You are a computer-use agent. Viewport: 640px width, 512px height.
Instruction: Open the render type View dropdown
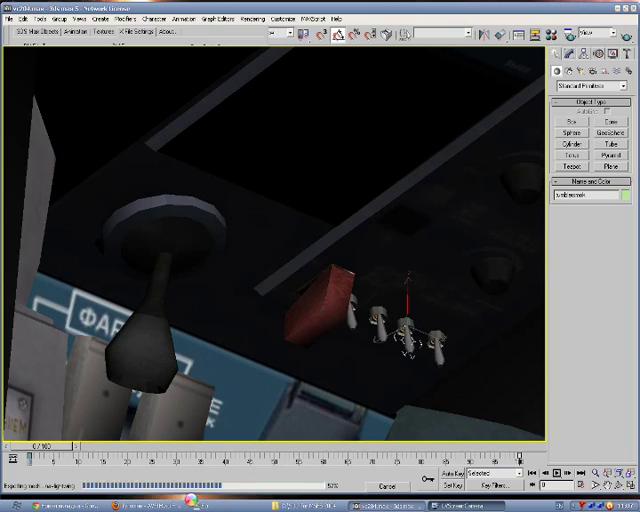coord(598,32)
